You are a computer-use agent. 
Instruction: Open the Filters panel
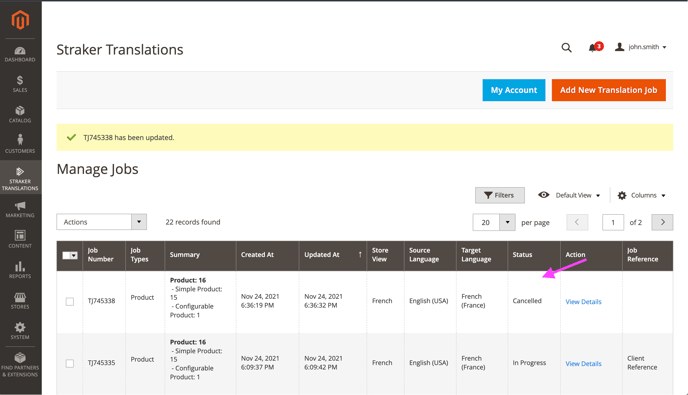coord(500,195)
